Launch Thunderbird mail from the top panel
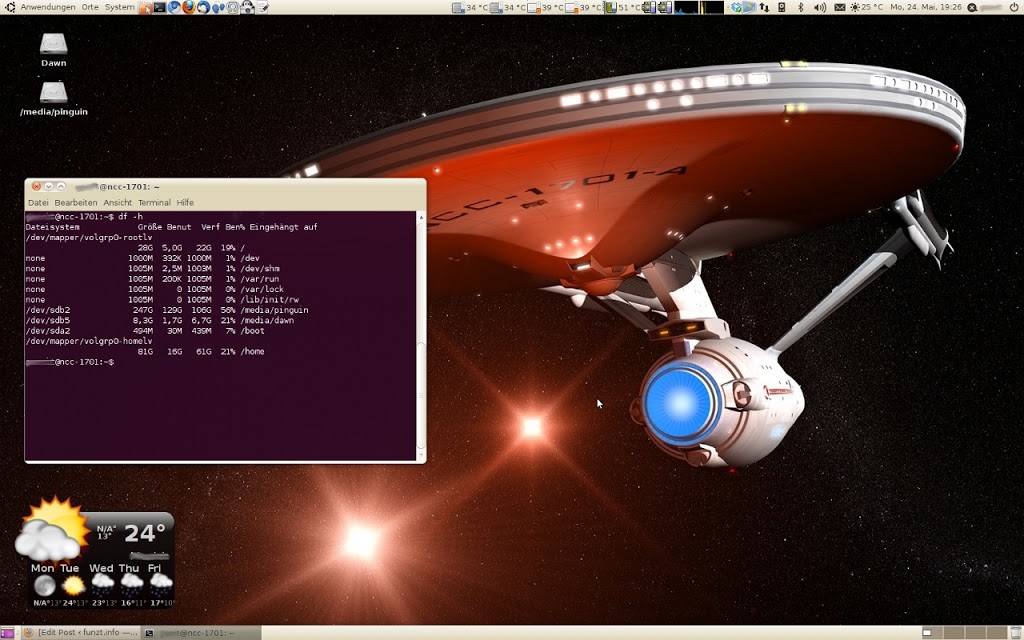 204,7
